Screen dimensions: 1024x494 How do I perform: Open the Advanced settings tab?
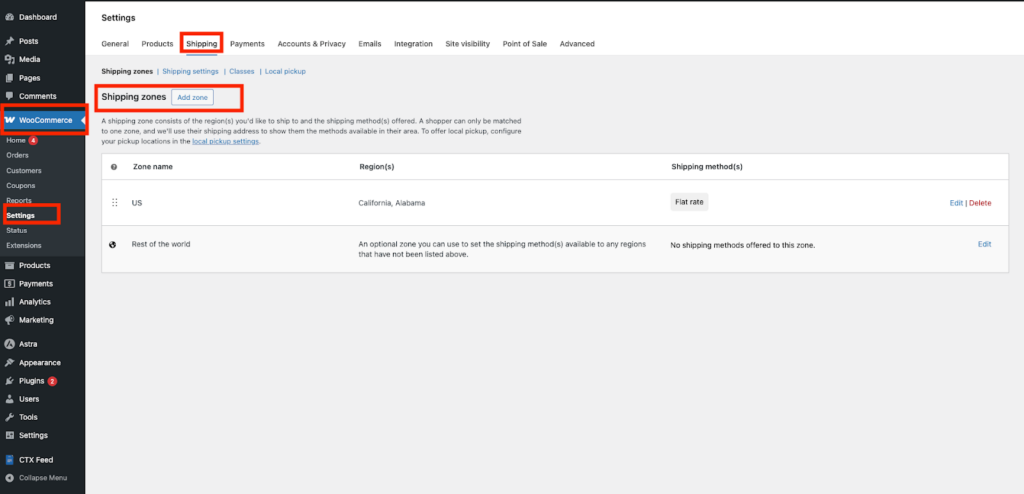(577, 44)
